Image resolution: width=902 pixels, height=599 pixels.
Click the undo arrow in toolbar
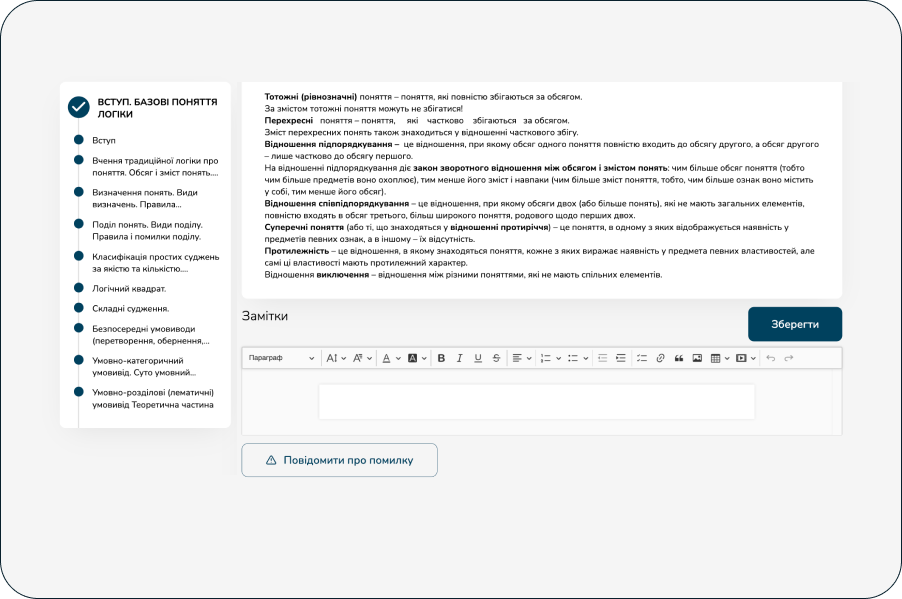click(770, 358)
